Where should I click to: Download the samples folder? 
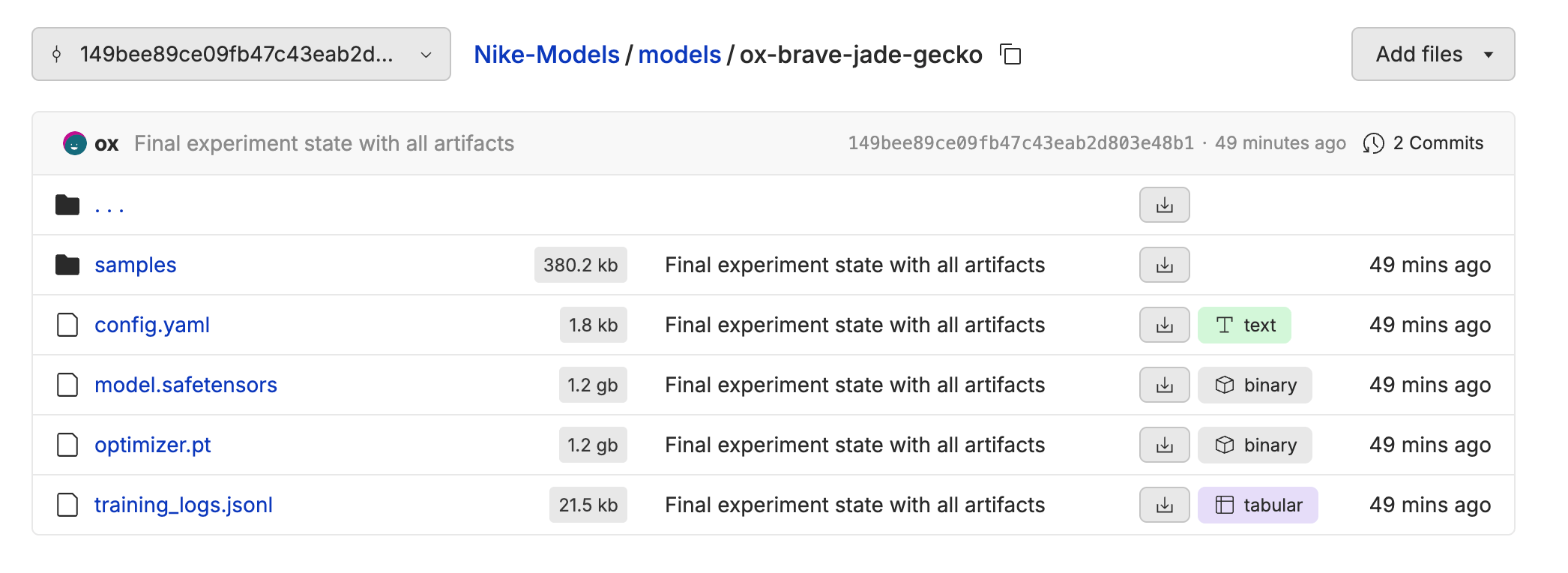[1164, 265]
